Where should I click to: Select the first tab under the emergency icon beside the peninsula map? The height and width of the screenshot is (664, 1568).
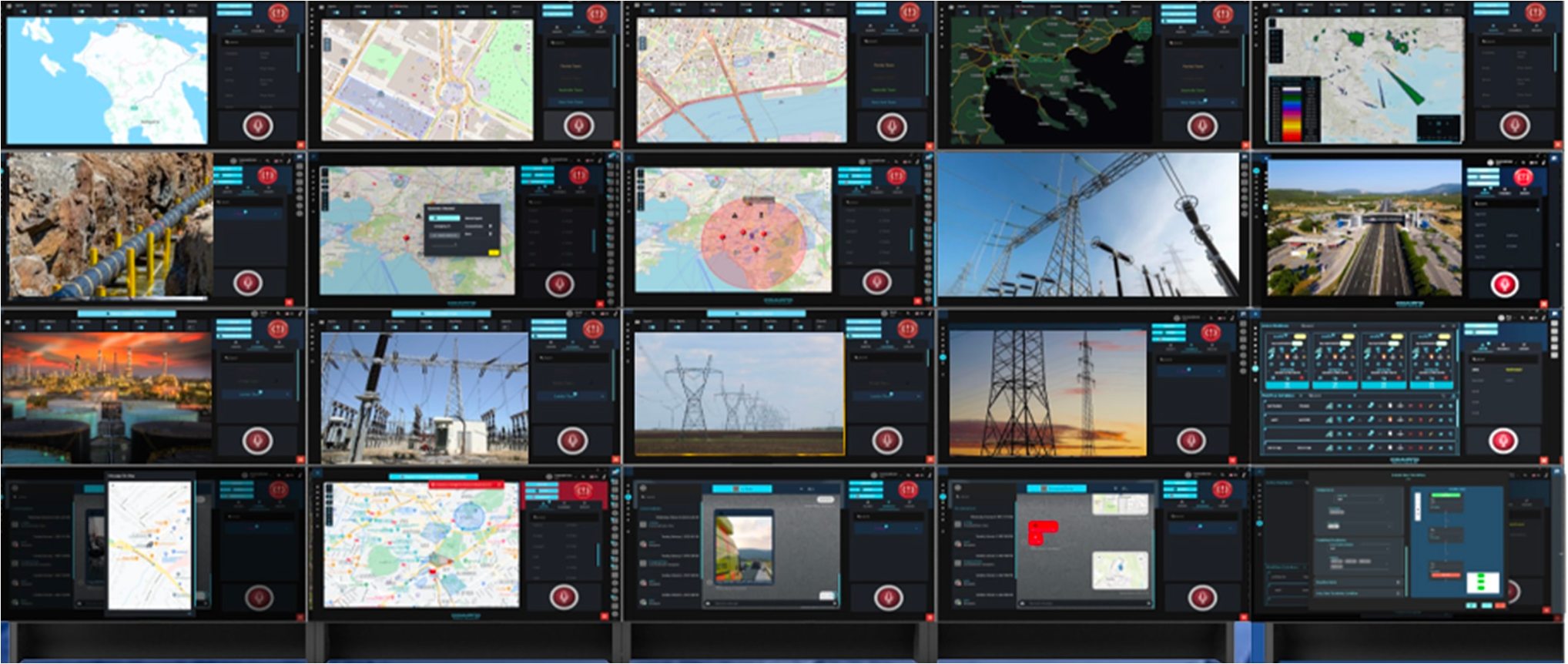coord(235,30)
